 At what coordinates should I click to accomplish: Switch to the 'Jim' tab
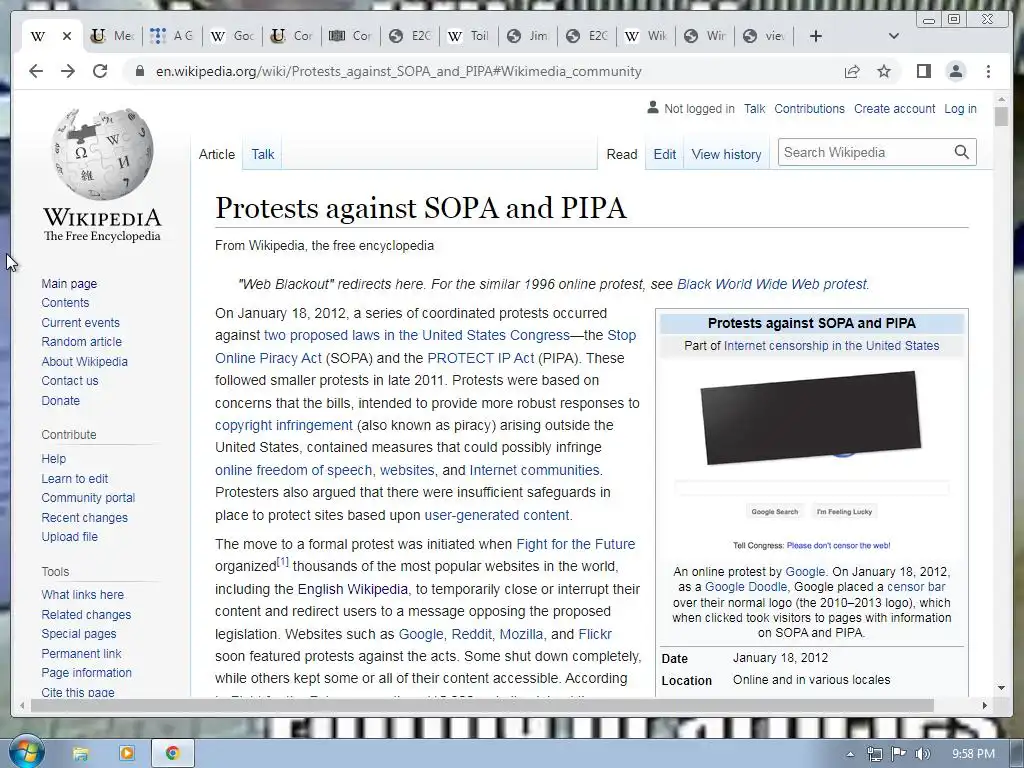pos(528,36)
